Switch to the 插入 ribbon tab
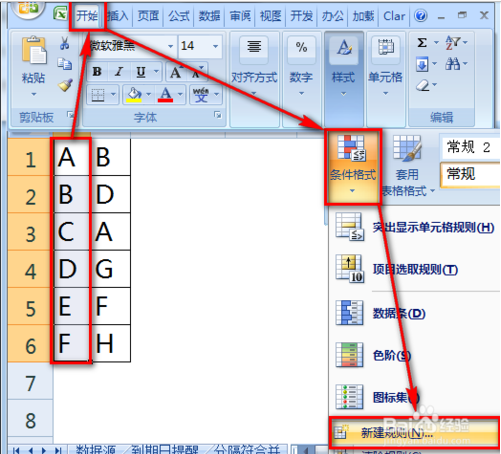Image resolution: width=501 pixels, height=454 pixels. [117, 15]
